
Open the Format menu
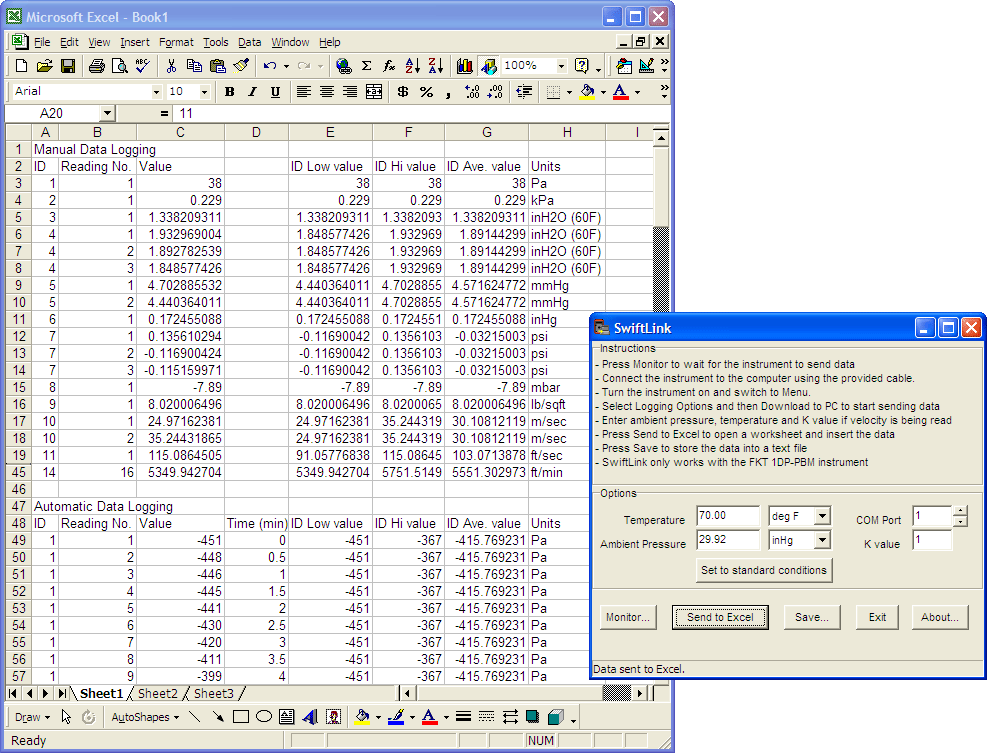176,42
